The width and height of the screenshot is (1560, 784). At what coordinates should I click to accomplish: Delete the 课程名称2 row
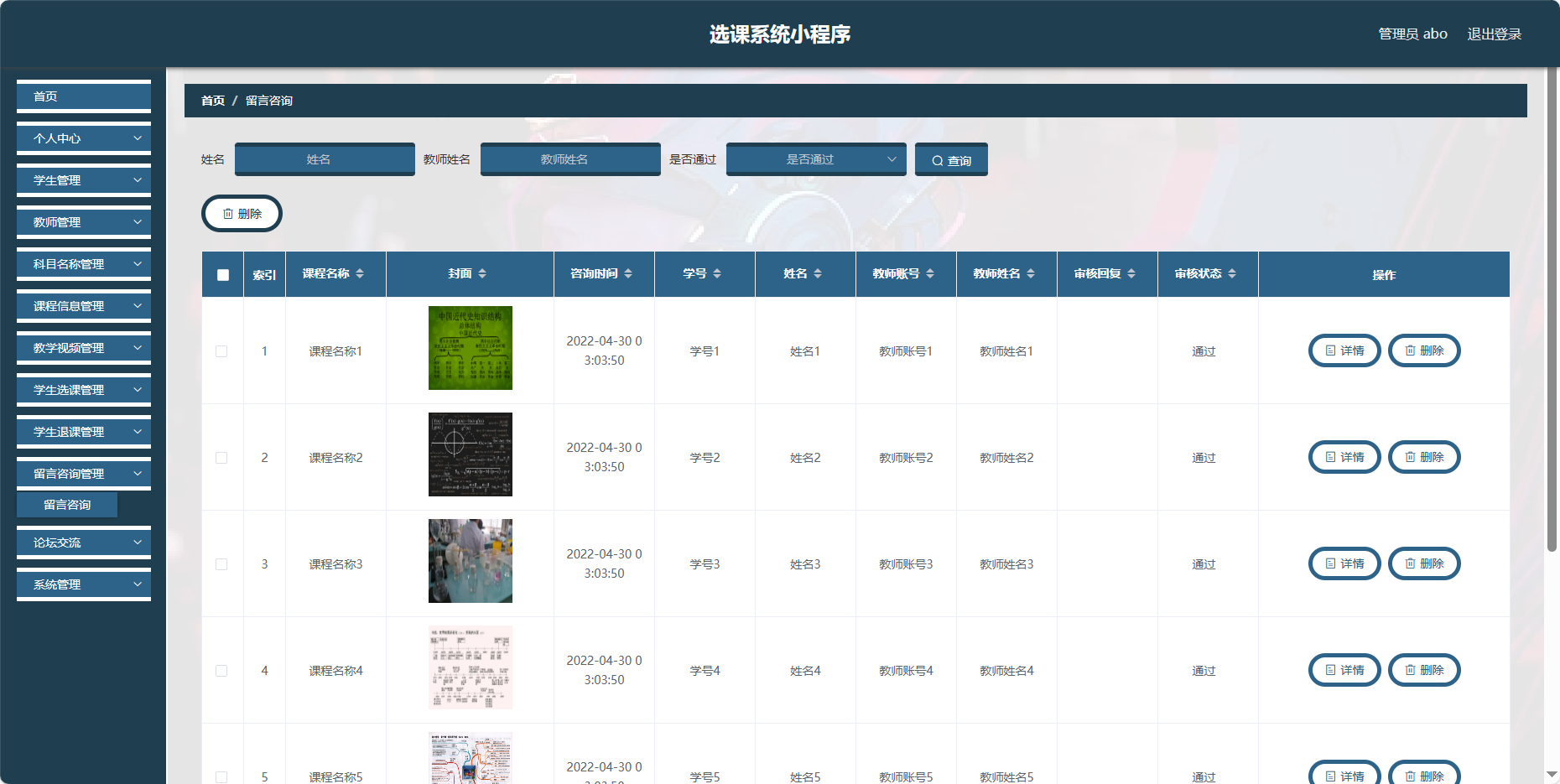click(1424, 457)
